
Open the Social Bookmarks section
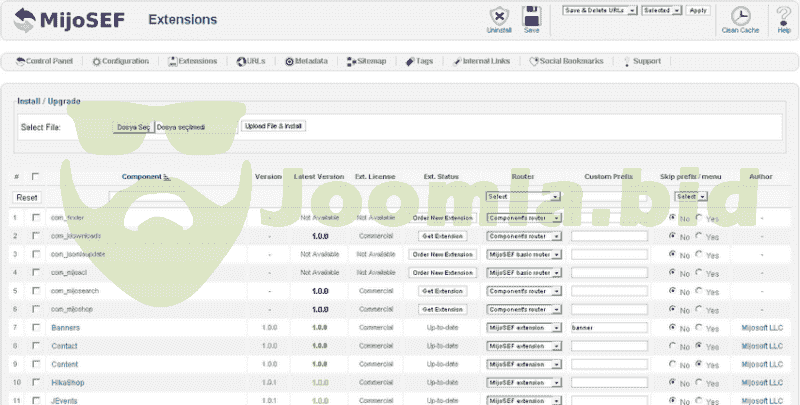coord(566,61)
